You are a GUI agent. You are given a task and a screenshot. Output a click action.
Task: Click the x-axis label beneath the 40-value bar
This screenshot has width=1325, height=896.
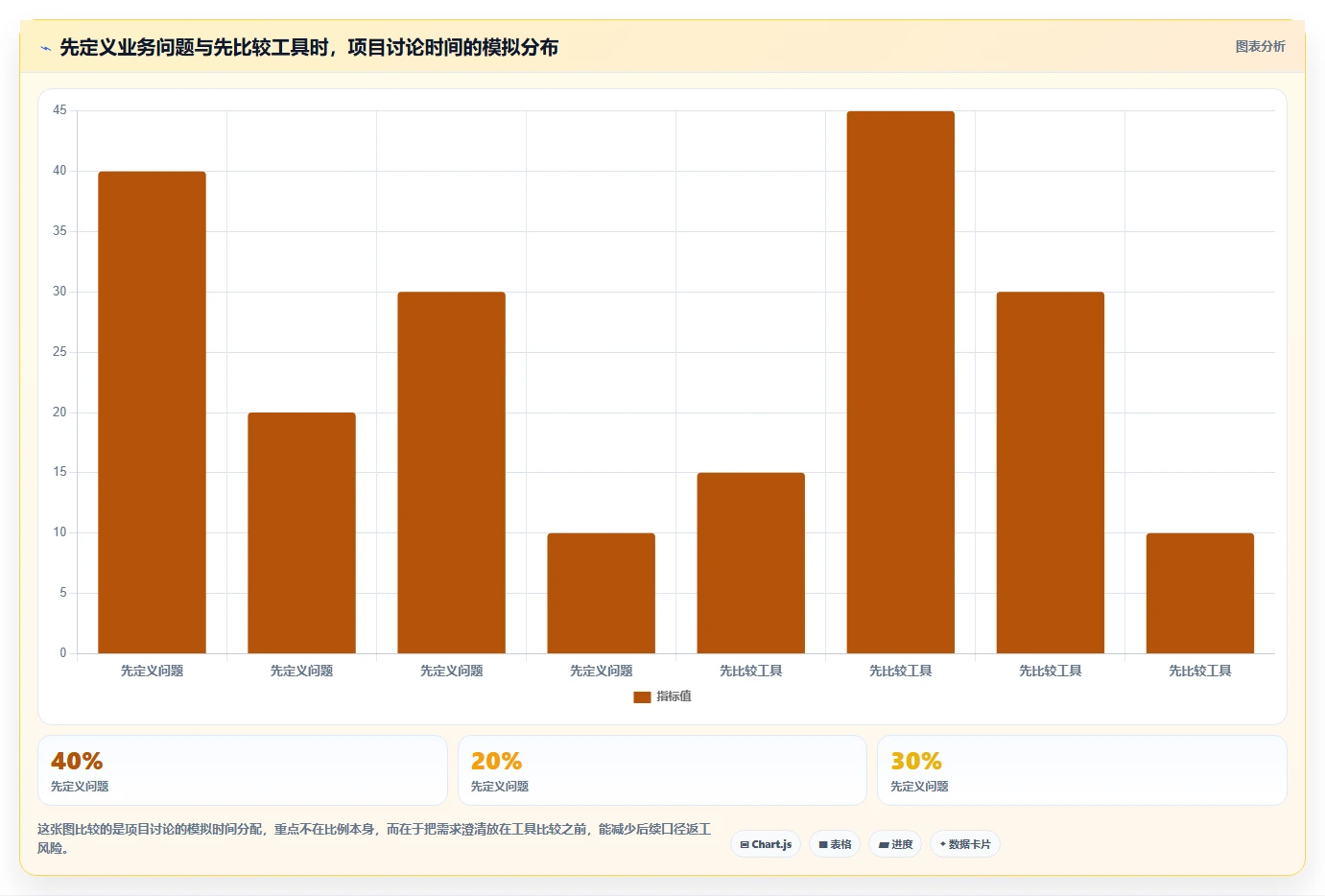(152, 671)
